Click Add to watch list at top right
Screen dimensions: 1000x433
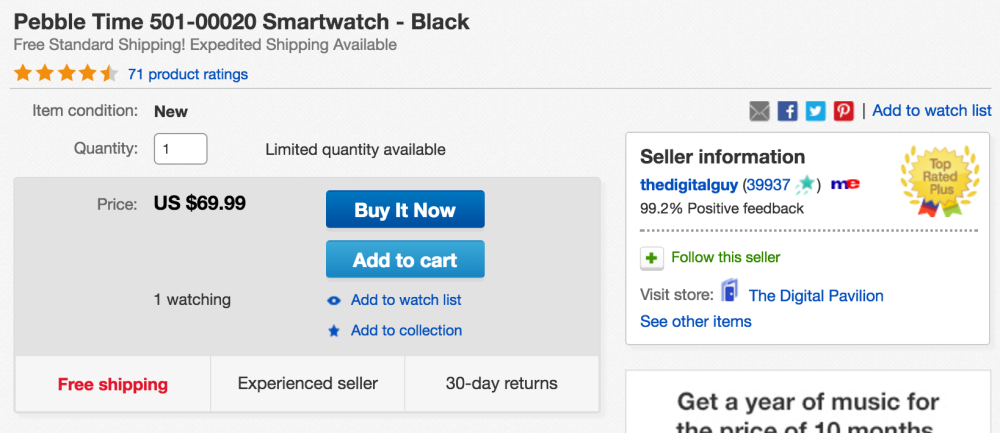pyautogui.click(x=932, y=110)
